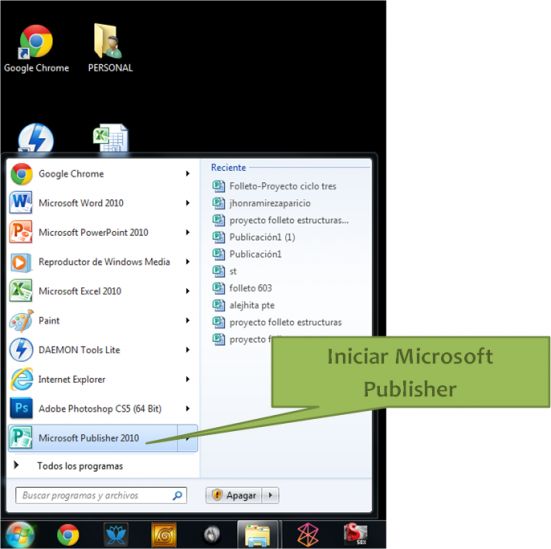Open Microsoft Excel 2010 icon
The image size is (551, 549).
coord(21,291)
